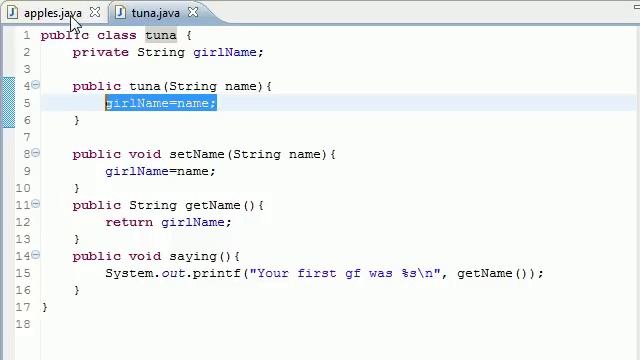Click 'String' type on line 11
The height and width of the screenshot is (360, 640).
[x=153, y=205]
